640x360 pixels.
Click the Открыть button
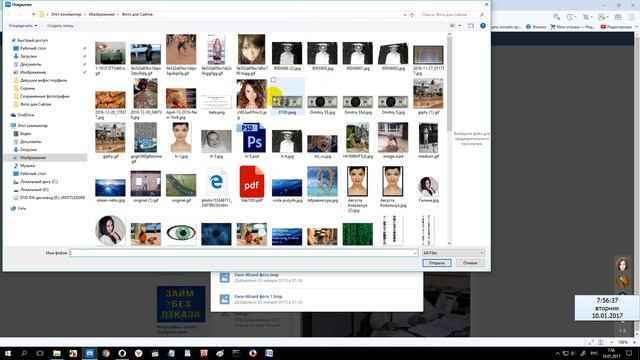pyautogui.click(x=437, y=263)
